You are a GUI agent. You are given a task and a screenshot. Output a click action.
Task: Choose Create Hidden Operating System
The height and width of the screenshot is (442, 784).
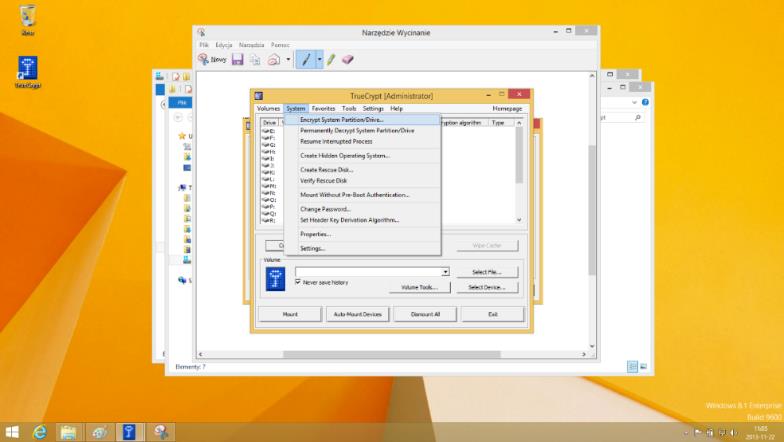point(362,156)
